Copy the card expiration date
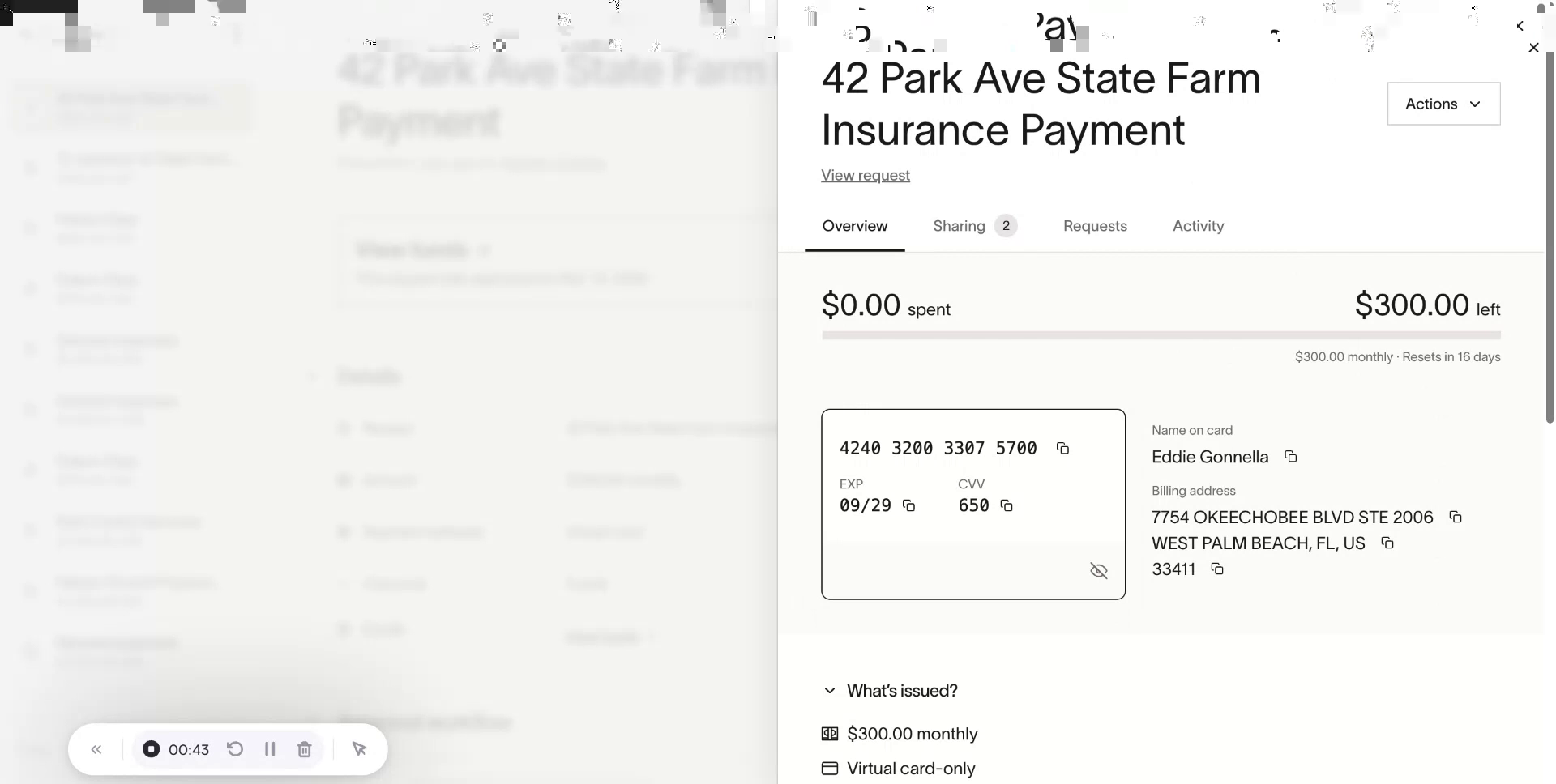The width and height of the screenshot is (1556, 784). 909,506
